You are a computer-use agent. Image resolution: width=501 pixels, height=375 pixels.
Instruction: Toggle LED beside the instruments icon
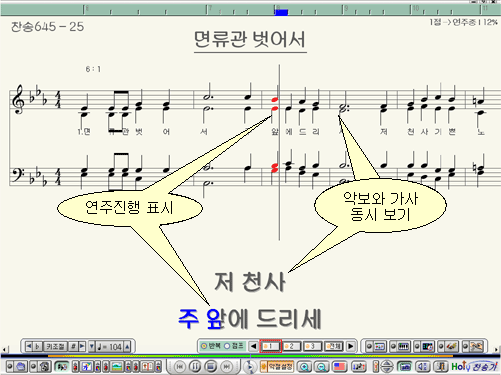click(x=441, y=346)
